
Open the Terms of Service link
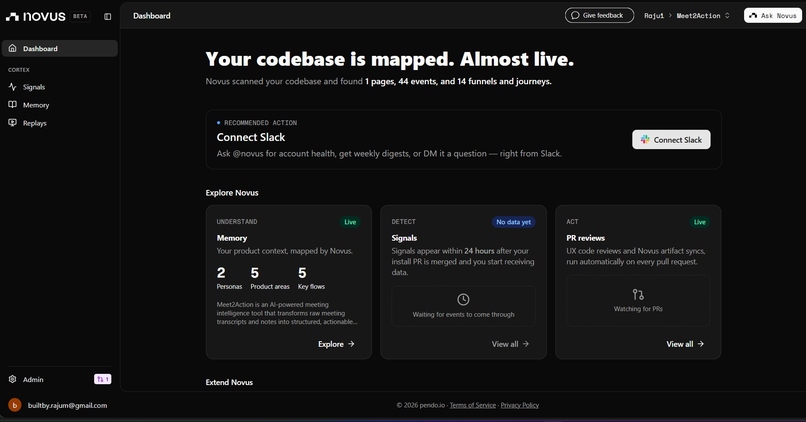pos(473,405)
